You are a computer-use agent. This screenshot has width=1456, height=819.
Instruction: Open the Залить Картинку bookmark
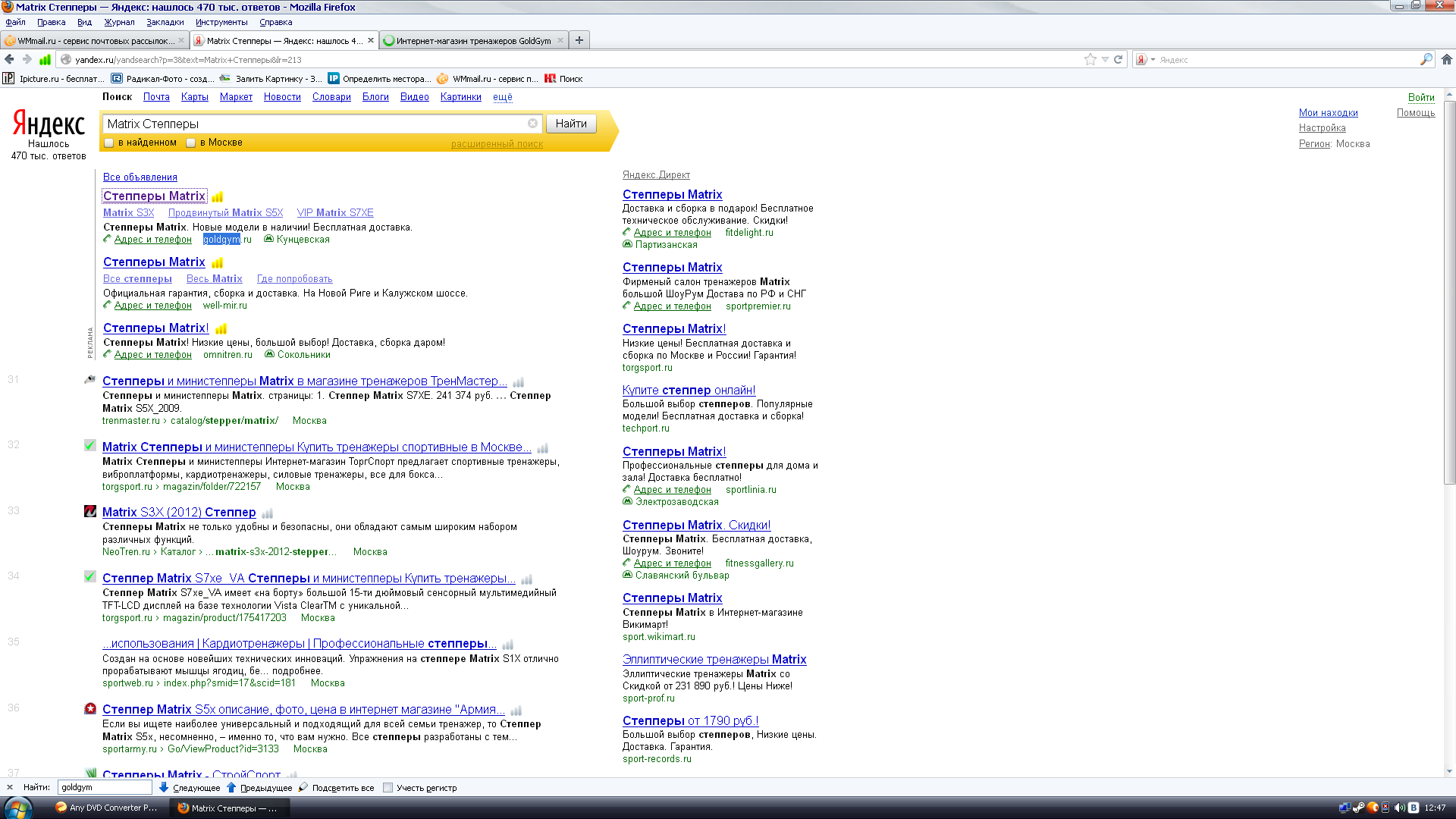pos(271,78)
